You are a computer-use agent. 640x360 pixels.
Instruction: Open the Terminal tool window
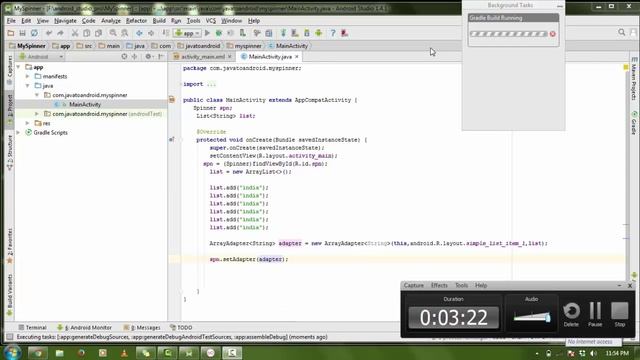click(33, 327)
